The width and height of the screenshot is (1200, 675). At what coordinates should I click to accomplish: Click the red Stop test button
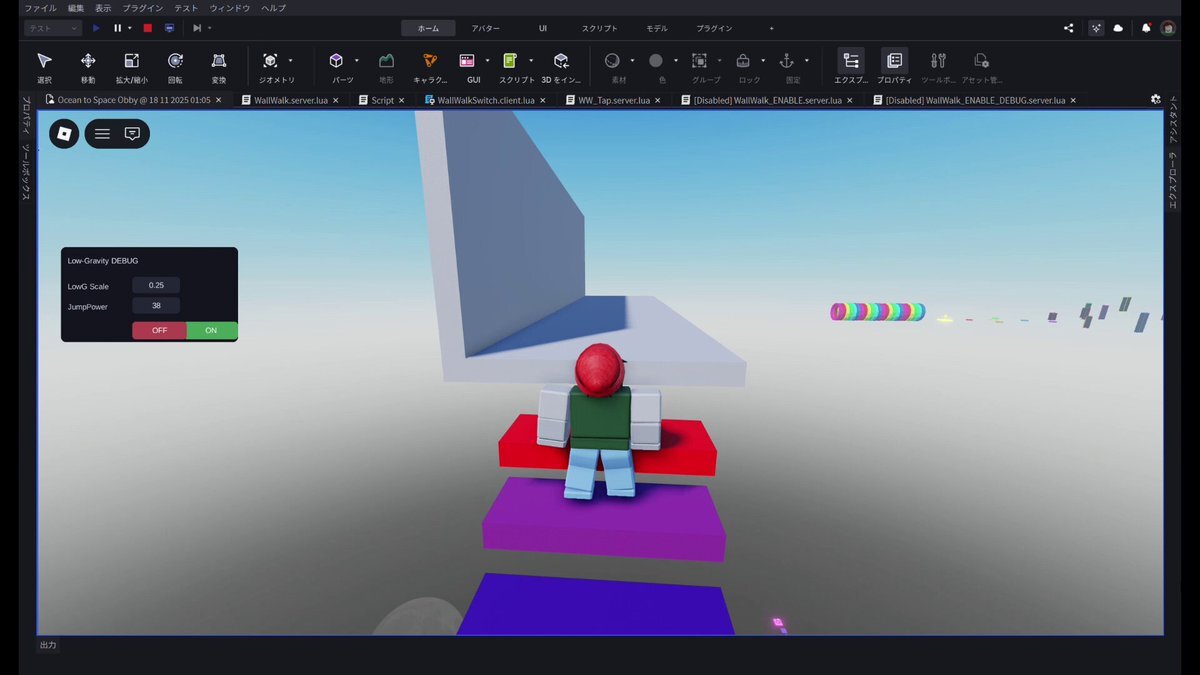148,28
